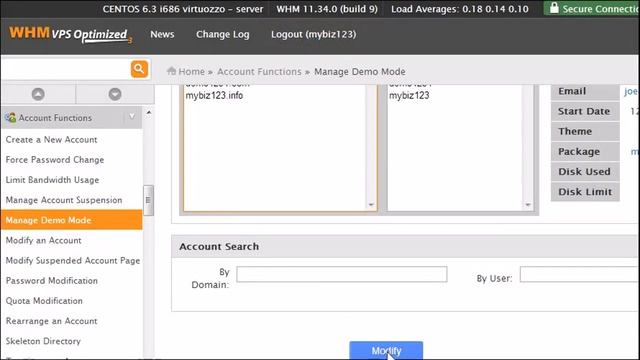The image size is (640, 360).
Task: Open Quota Modification
Action: (44, 301)
